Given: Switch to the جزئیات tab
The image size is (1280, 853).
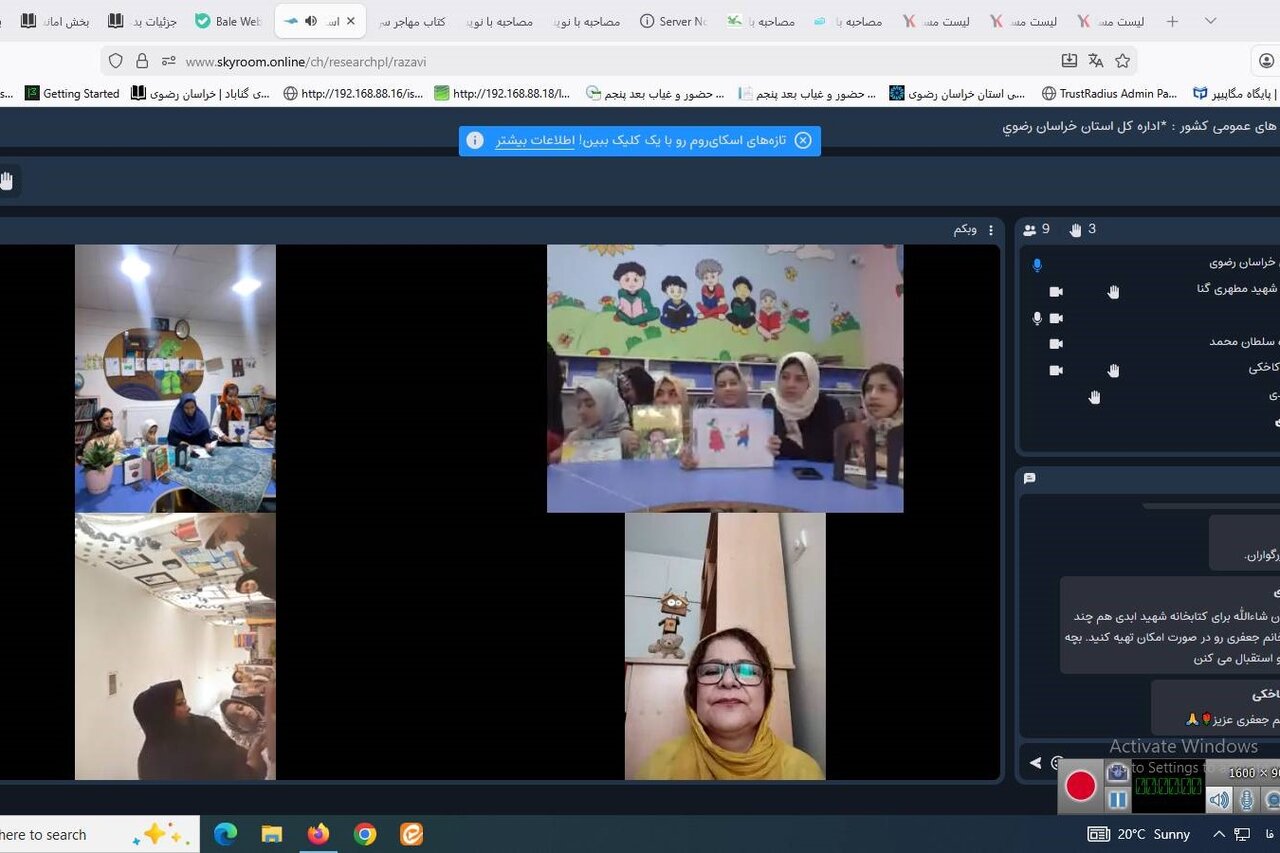Looking at the screenshot, I should (x=143, y=21).
